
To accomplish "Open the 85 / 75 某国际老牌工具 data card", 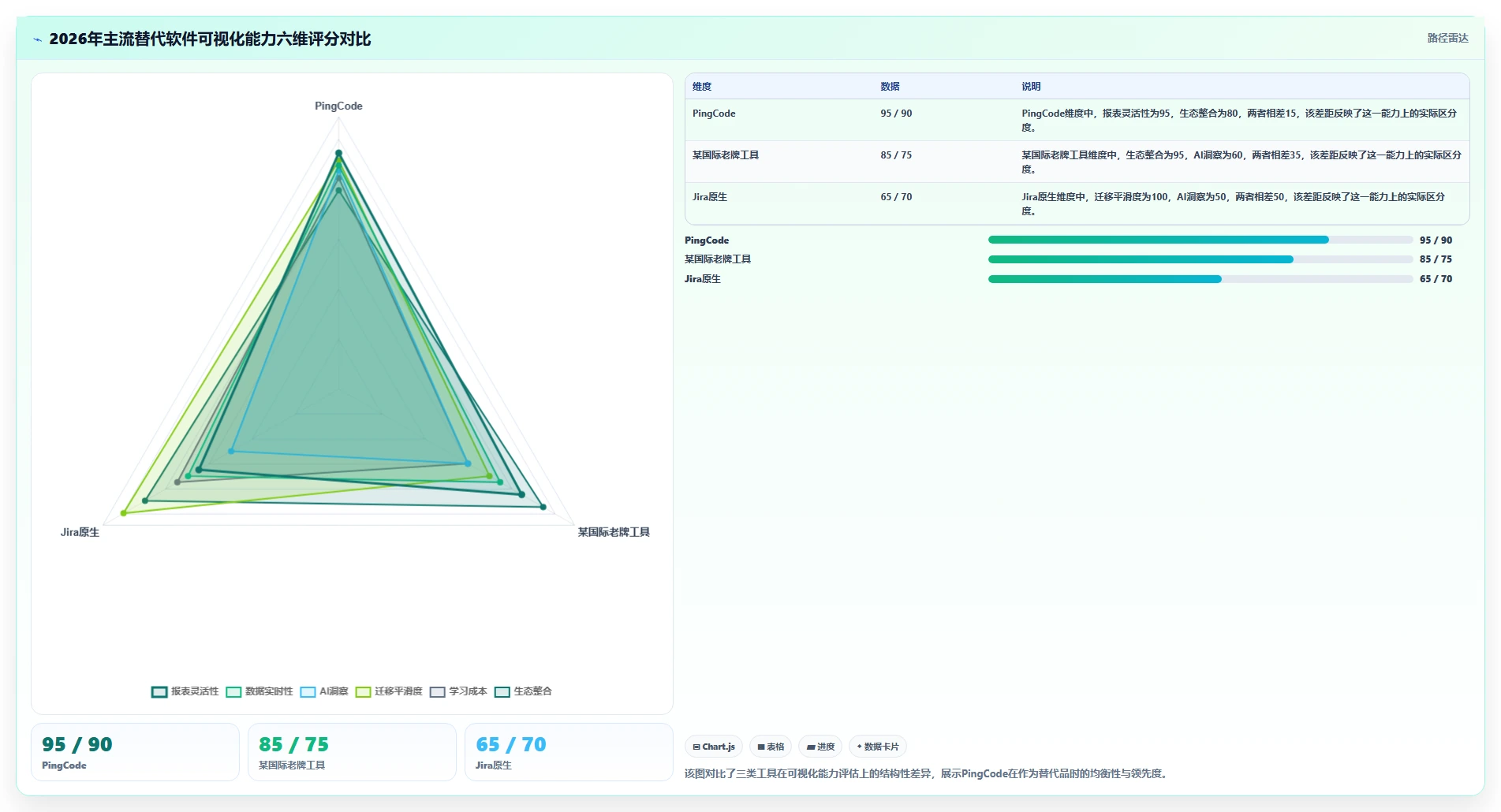I will 352,752.
